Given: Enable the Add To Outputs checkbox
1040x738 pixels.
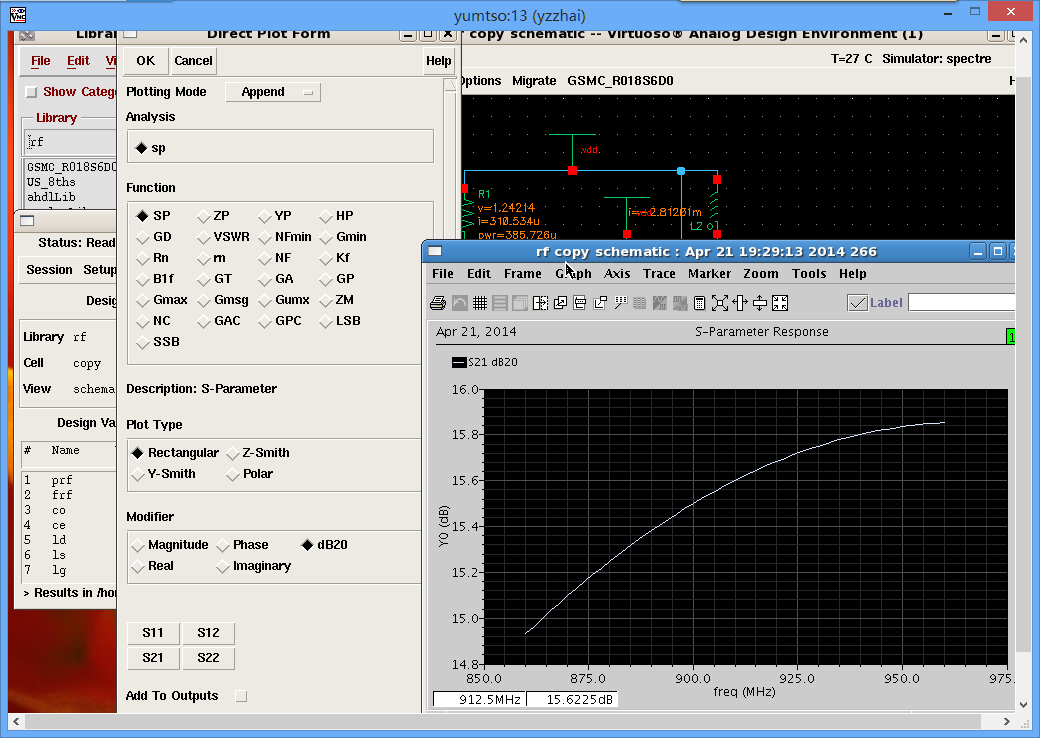Looking at the screenshot, I should point(240,696).
